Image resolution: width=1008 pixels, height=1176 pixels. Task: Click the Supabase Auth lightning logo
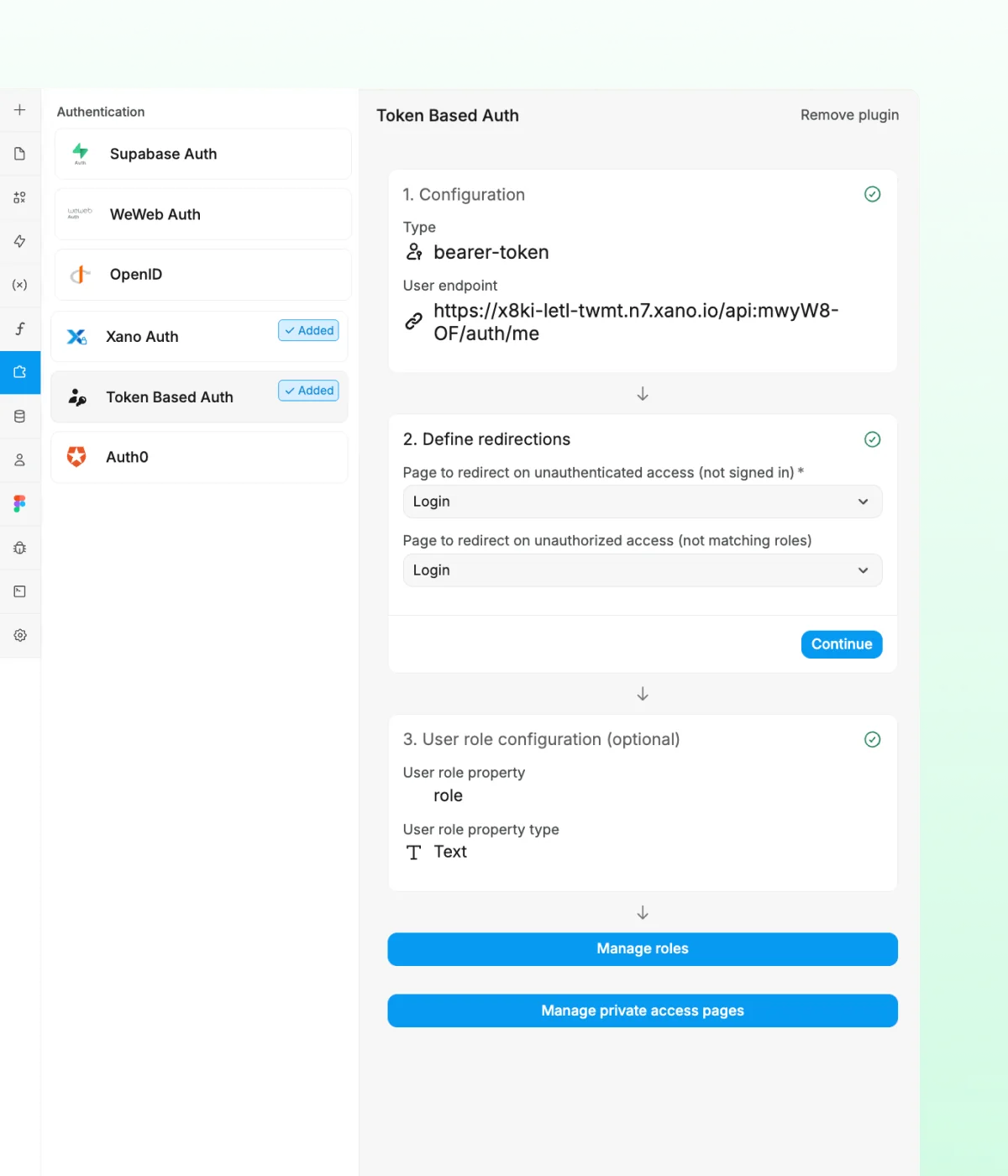tap(80, 153)
